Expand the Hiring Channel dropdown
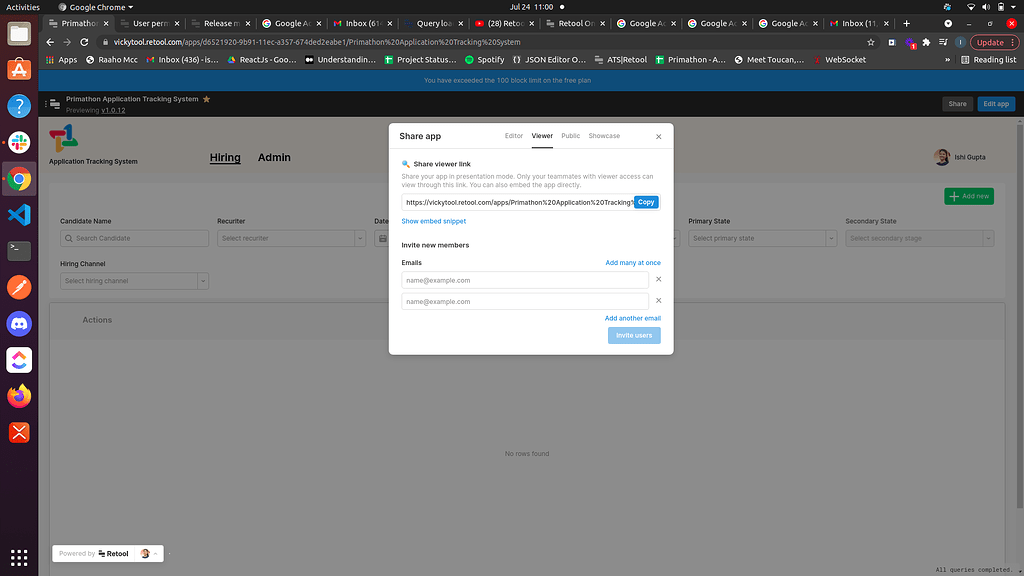Viewport: 1024px width, 576px height. pyautogui.click(x=134, y=281)
